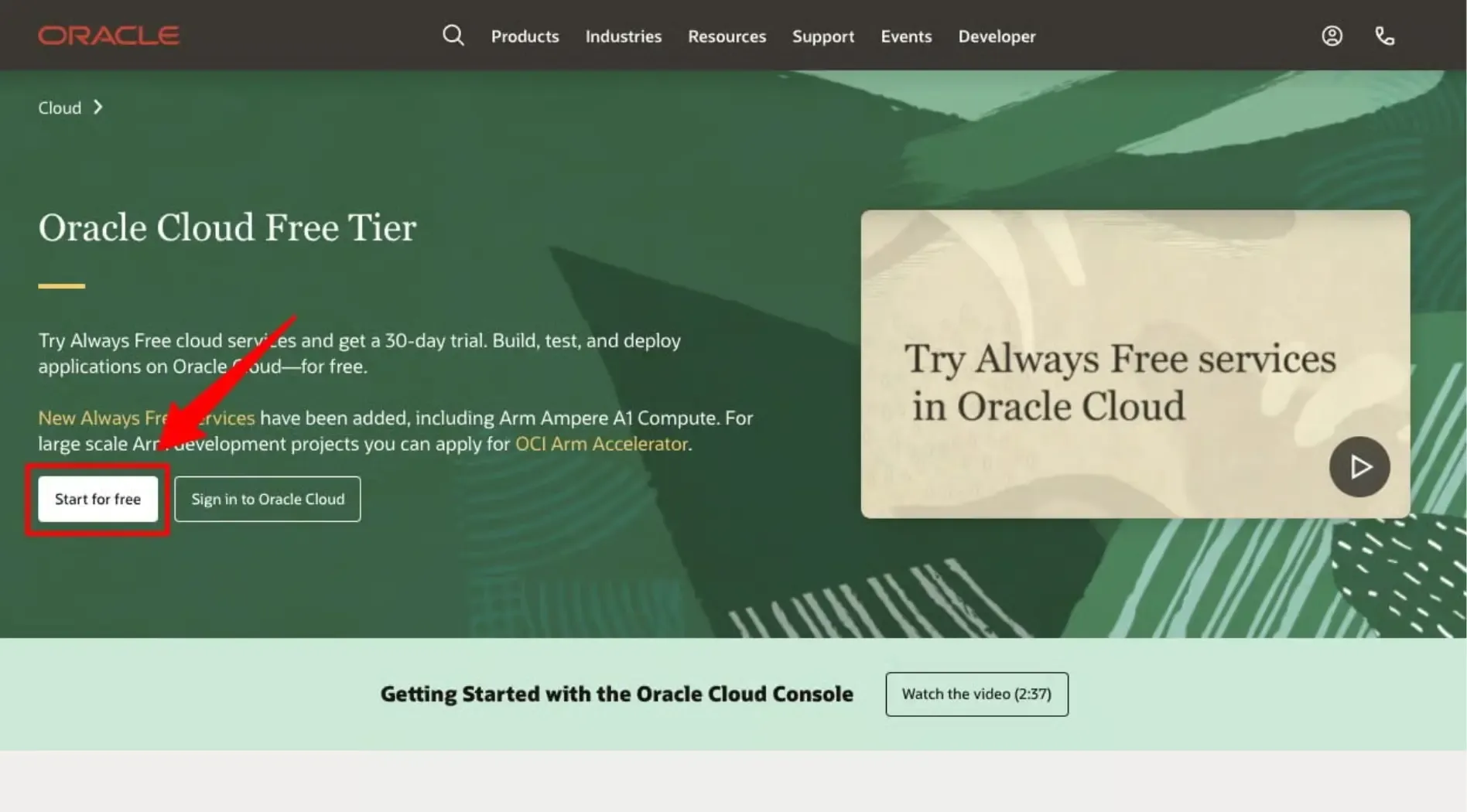Open the Events menu

pos(906,36)
